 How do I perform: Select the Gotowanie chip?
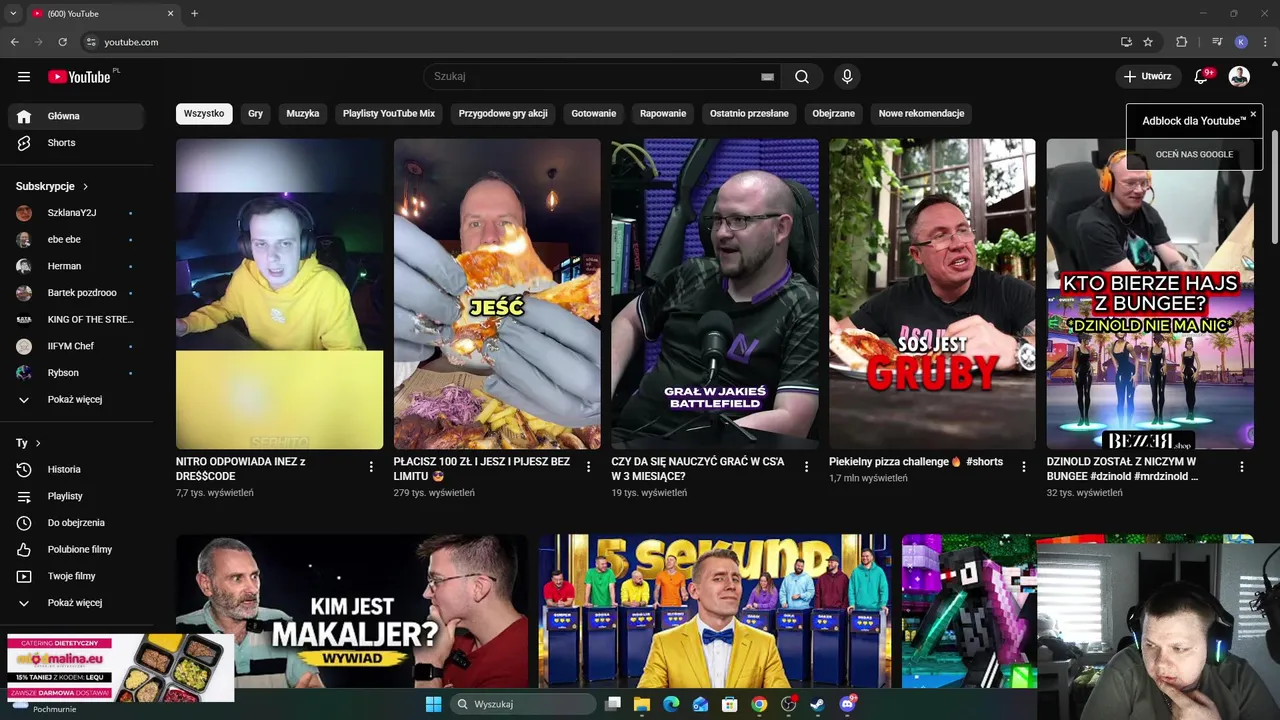[x=594, y=113]
